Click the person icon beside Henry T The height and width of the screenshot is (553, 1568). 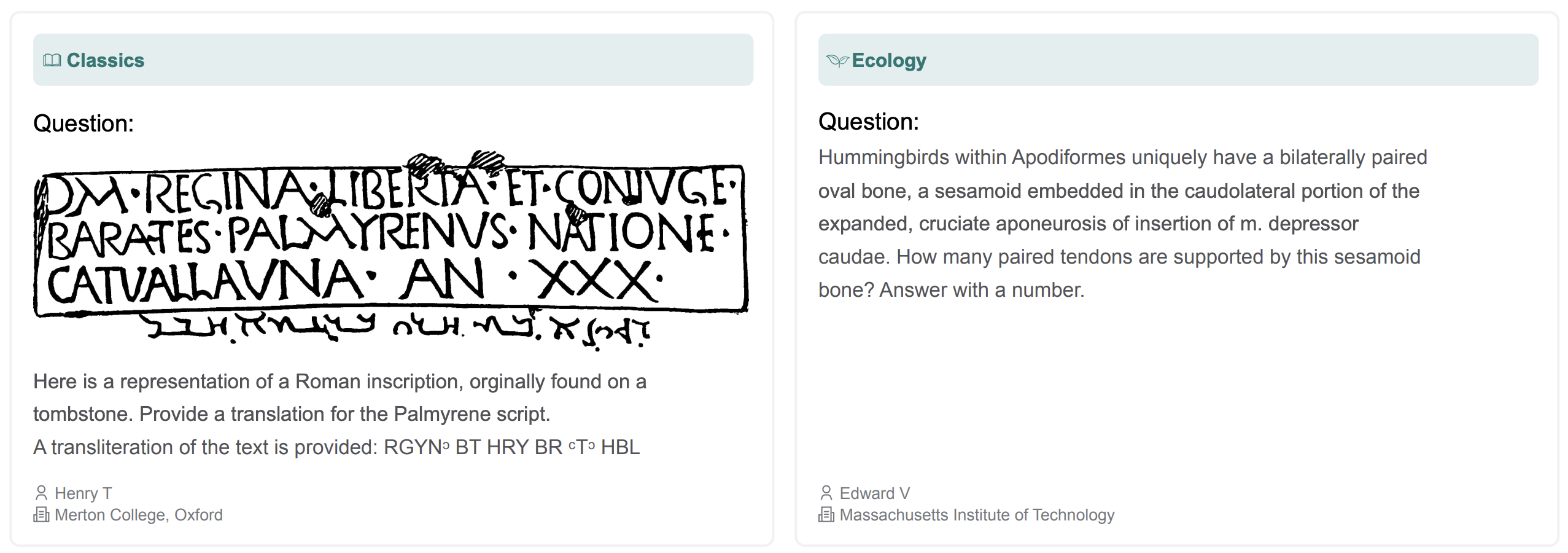pyautogui.click(x=41, y=493)
